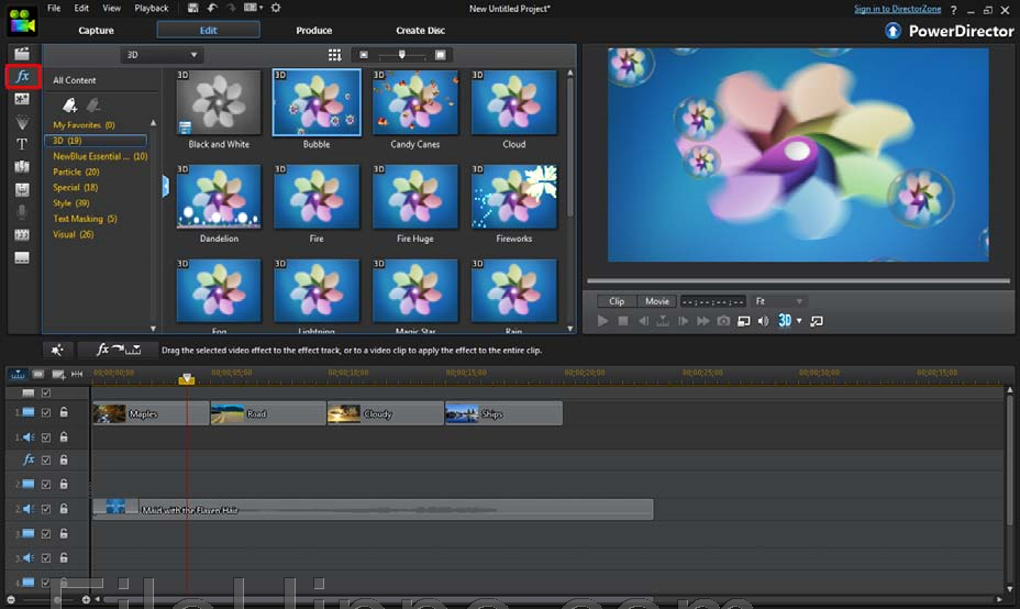Viewport: 1020px width, 609px height.
Task: Step to next frame in preview
Action: click(683, 321)
